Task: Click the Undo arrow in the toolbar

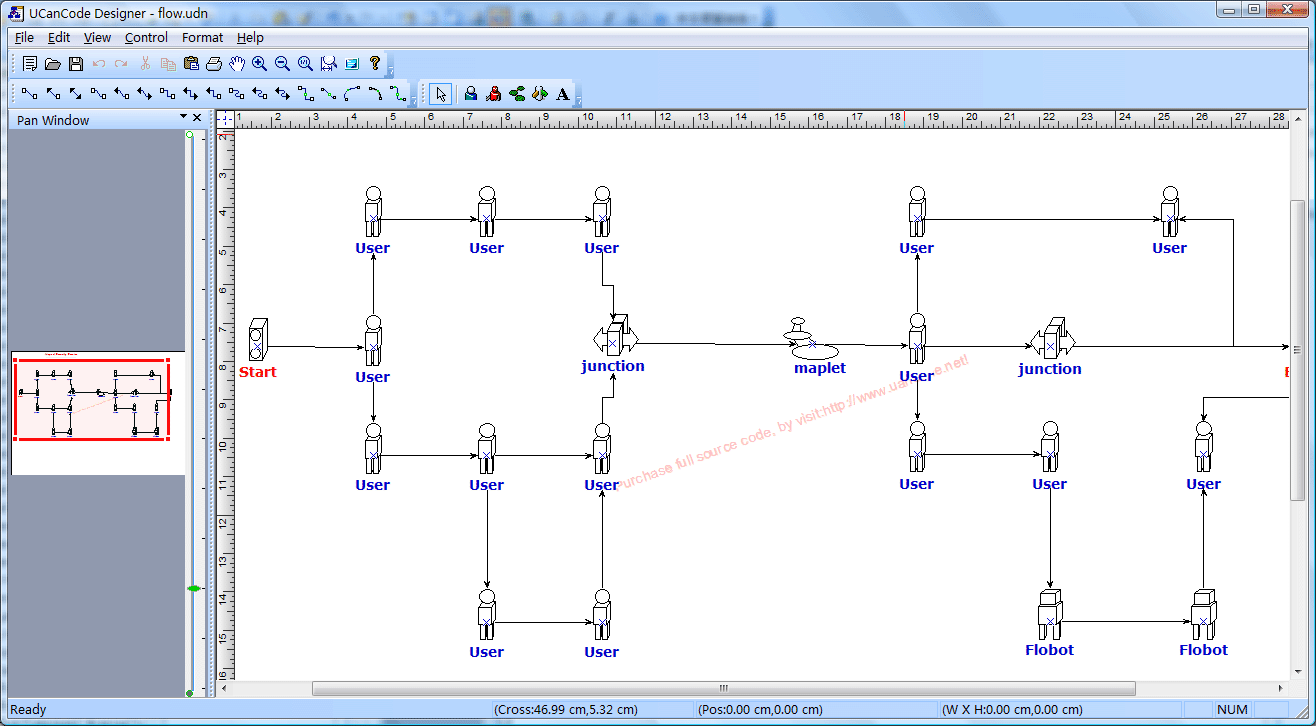Action: coord(99,64)
